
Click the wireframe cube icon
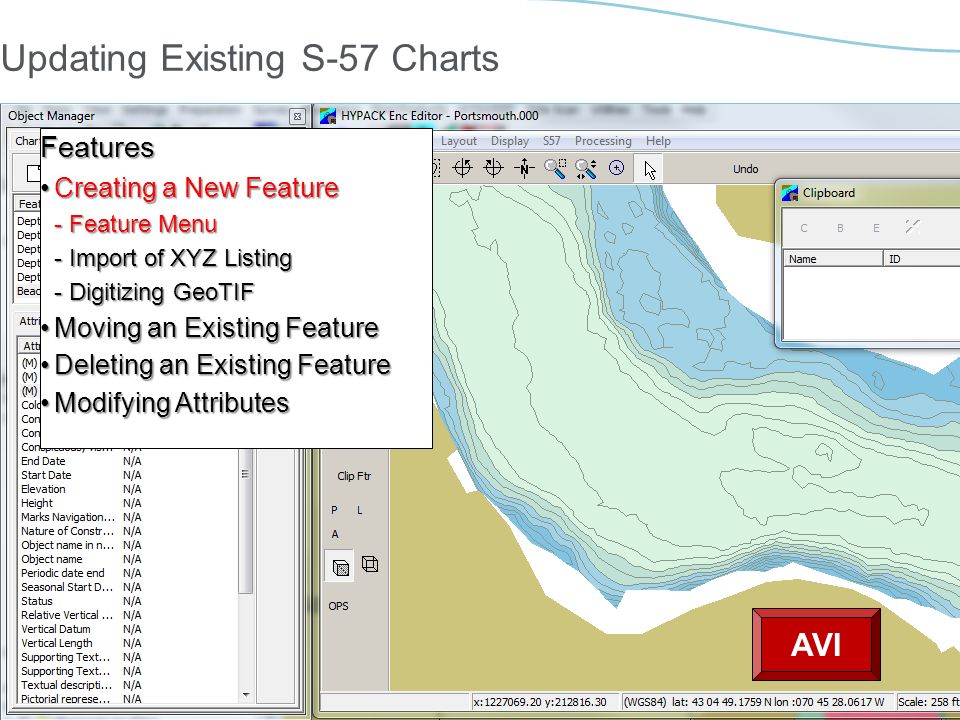tap(370, 564)
